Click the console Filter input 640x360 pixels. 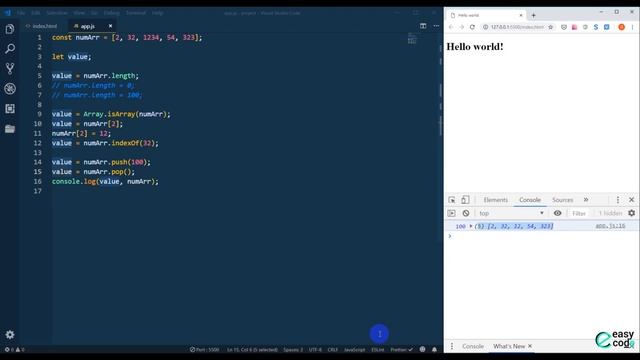coord(579,213)
